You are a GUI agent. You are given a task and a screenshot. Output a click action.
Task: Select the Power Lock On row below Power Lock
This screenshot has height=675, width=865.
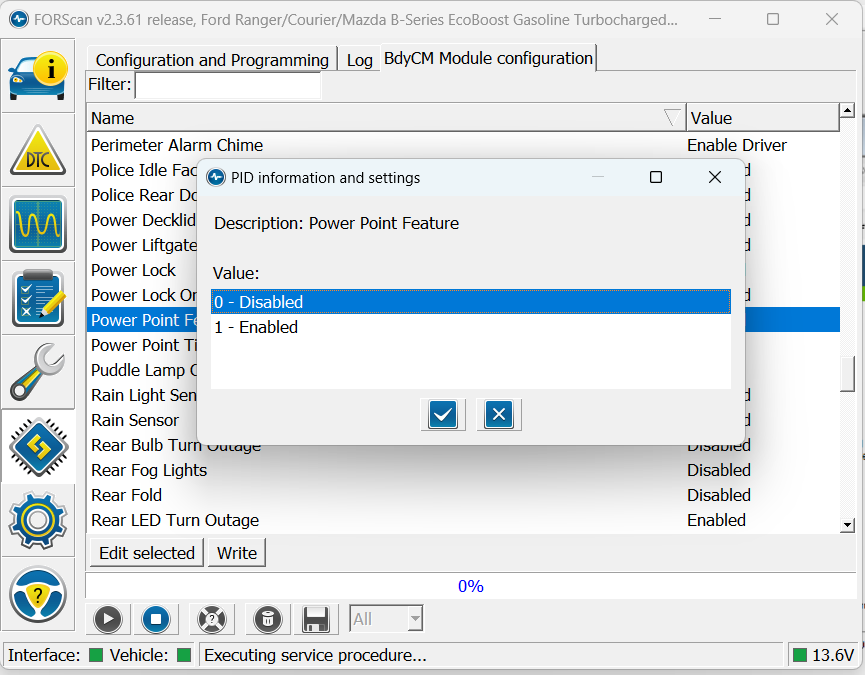(142, 295)
